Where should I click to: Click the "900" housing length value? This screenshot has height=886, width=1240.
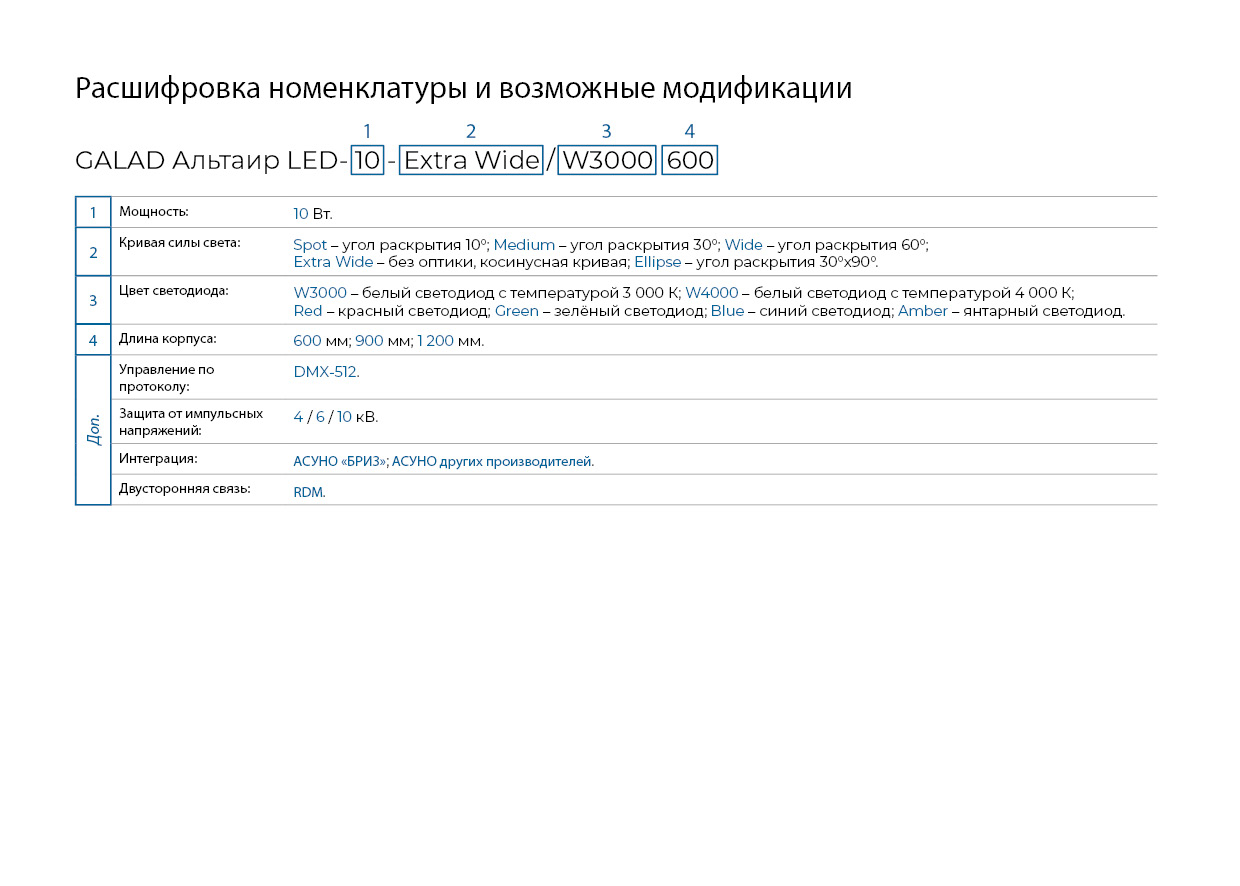(x=369, y=341)
